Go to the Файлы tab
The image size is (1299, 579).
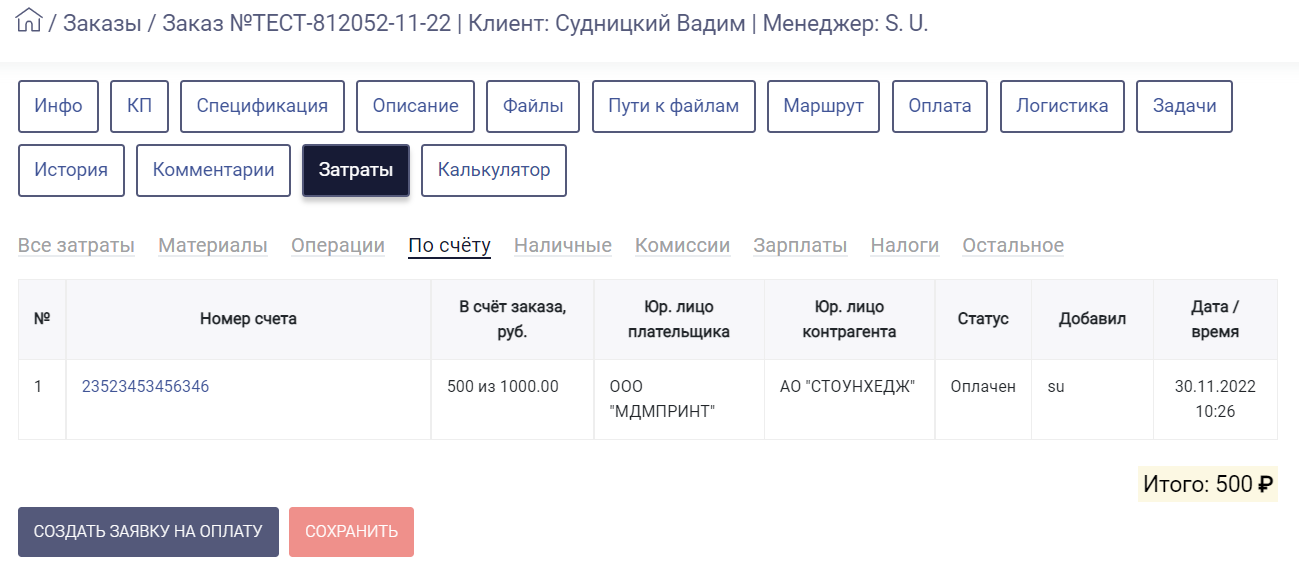click(x=533, y=106)
